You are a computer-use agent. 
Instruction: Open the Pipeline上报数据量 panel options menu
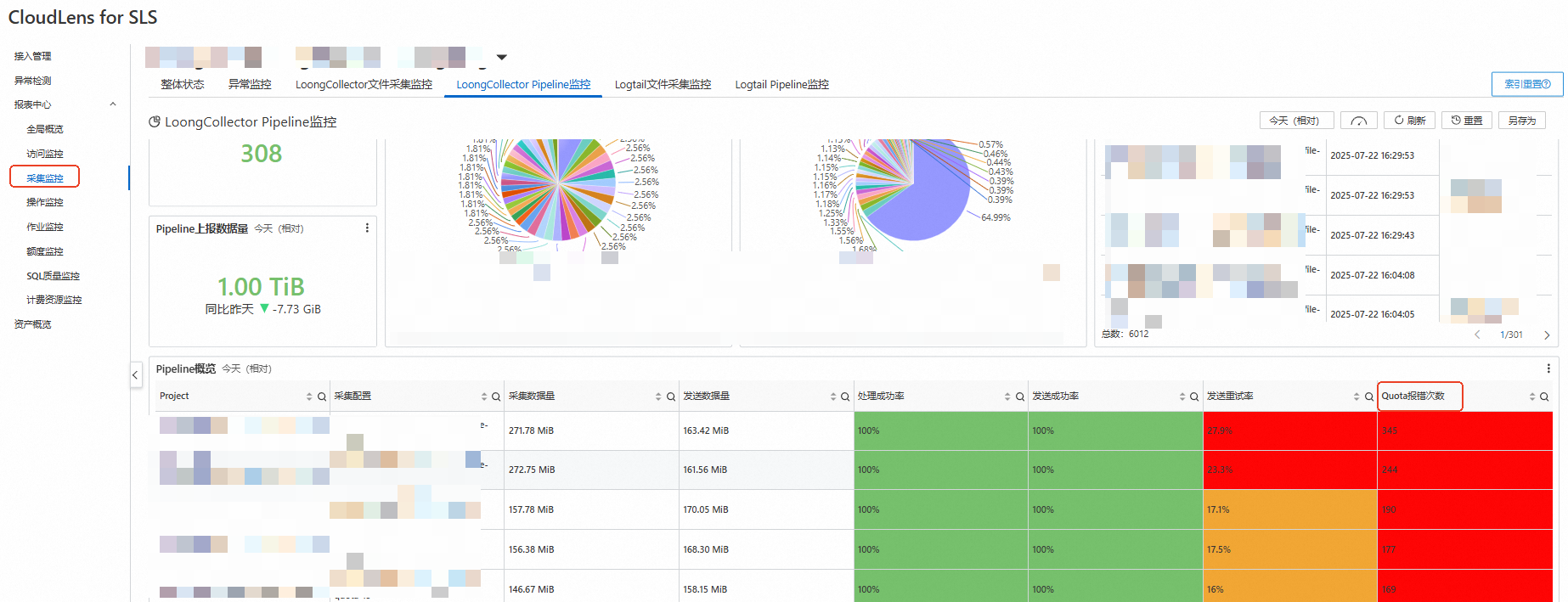click(367, 228)
